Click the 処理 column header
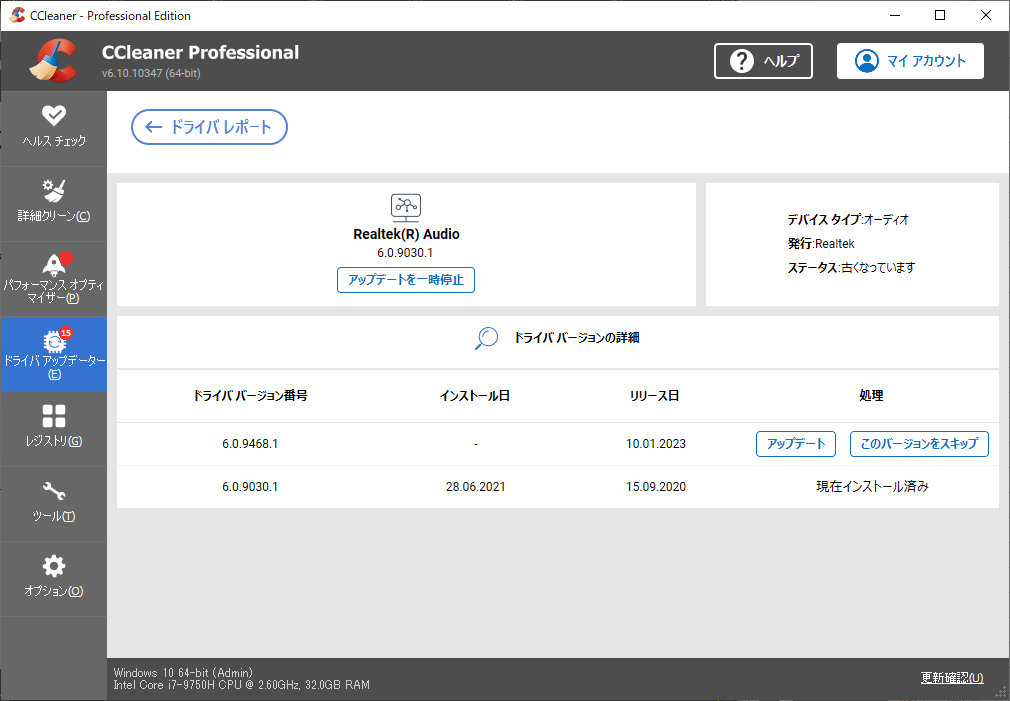 point(871,396)
